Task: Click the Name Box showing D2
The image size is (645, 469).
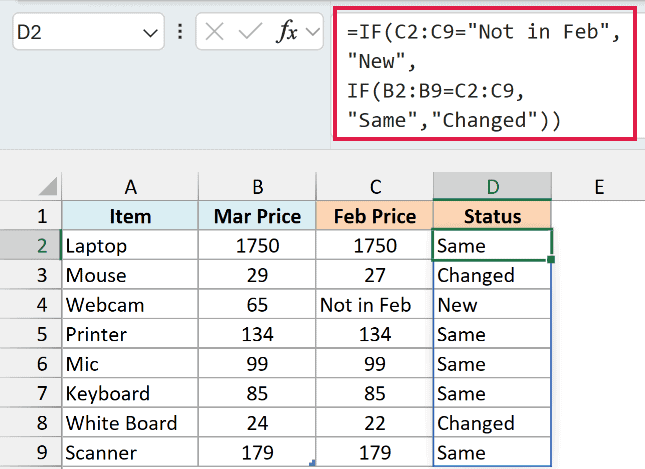Action: (x=88, y=32)
